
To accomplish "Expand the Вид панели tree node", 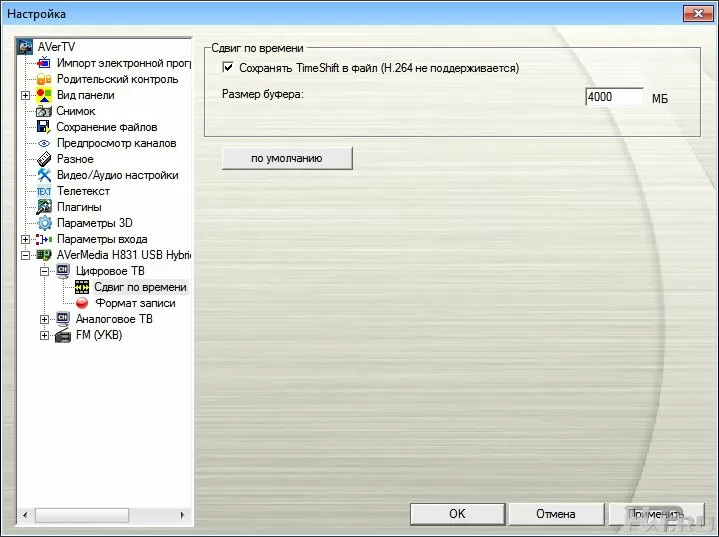I will coord(25,95).
